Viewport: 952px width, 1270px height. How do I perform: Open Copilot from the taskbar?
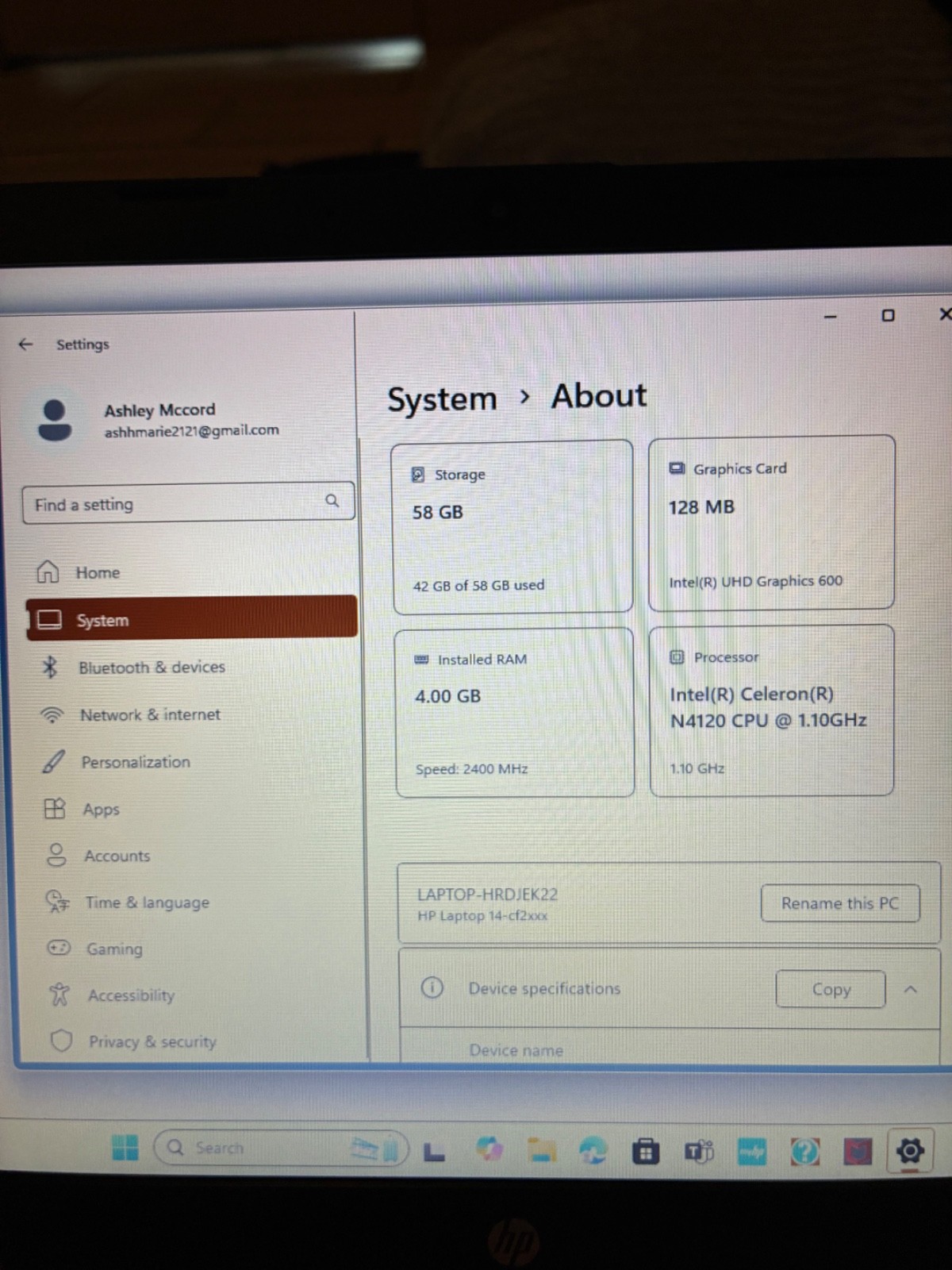[x=489, y=1149]
